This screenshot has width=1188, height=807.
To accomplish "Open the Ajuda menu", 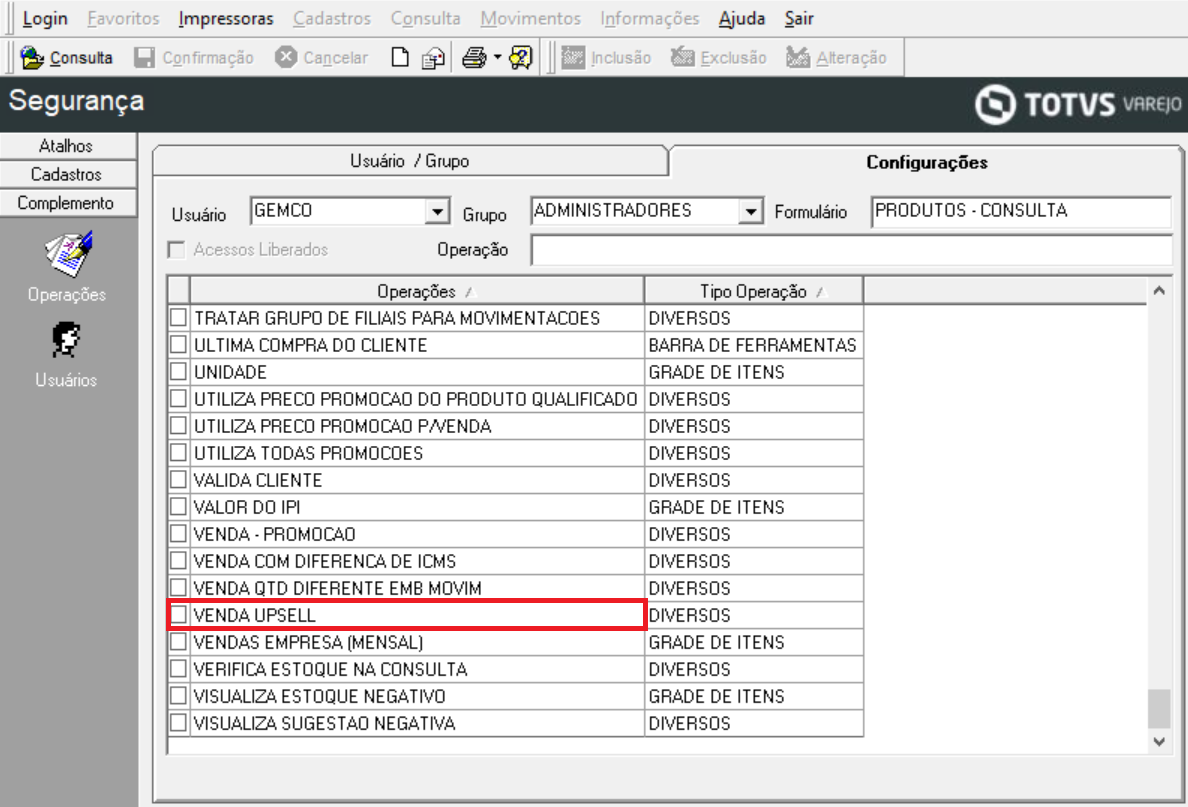I will click(742, 18).
